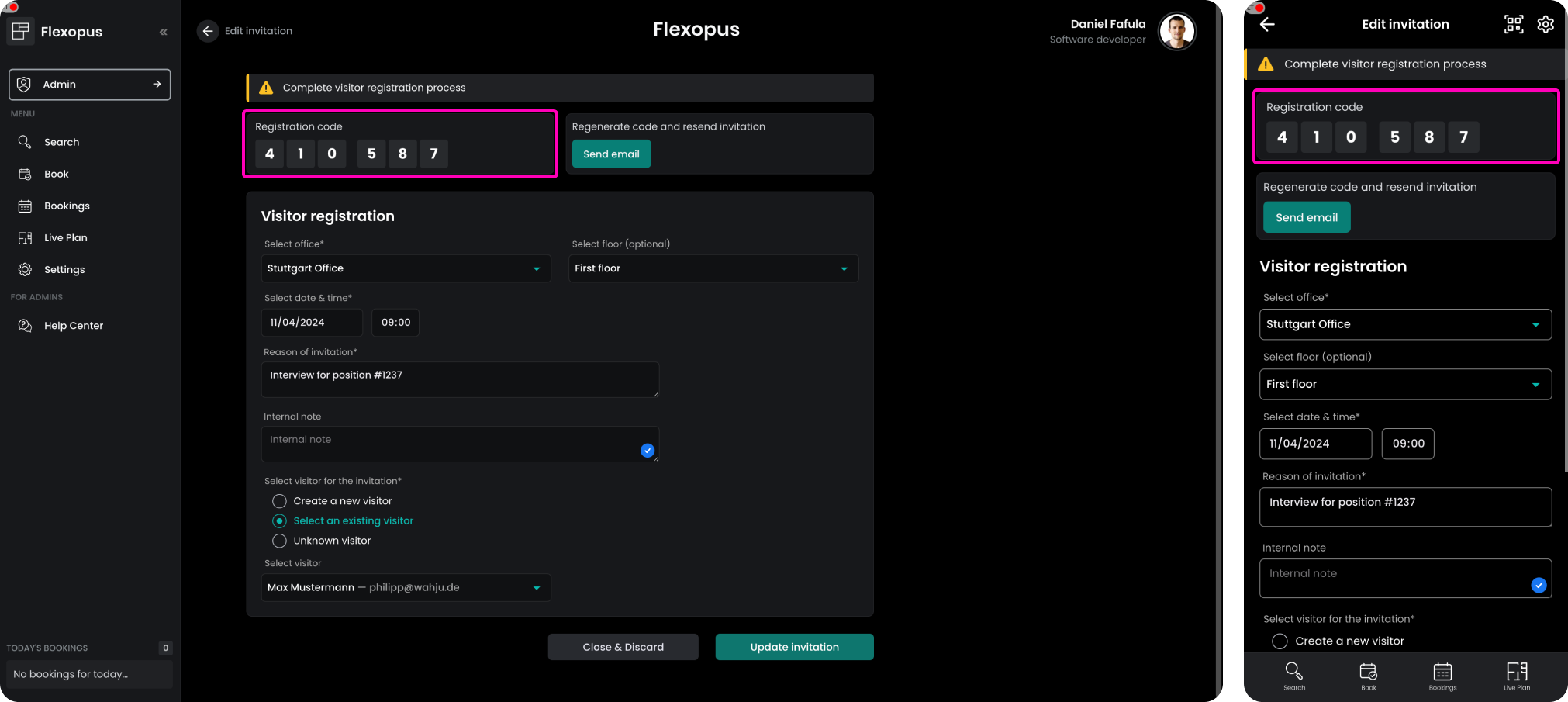The image size is (1568, 702).
Task: Open the QR code scanner icon
Action: (1513, 24)
